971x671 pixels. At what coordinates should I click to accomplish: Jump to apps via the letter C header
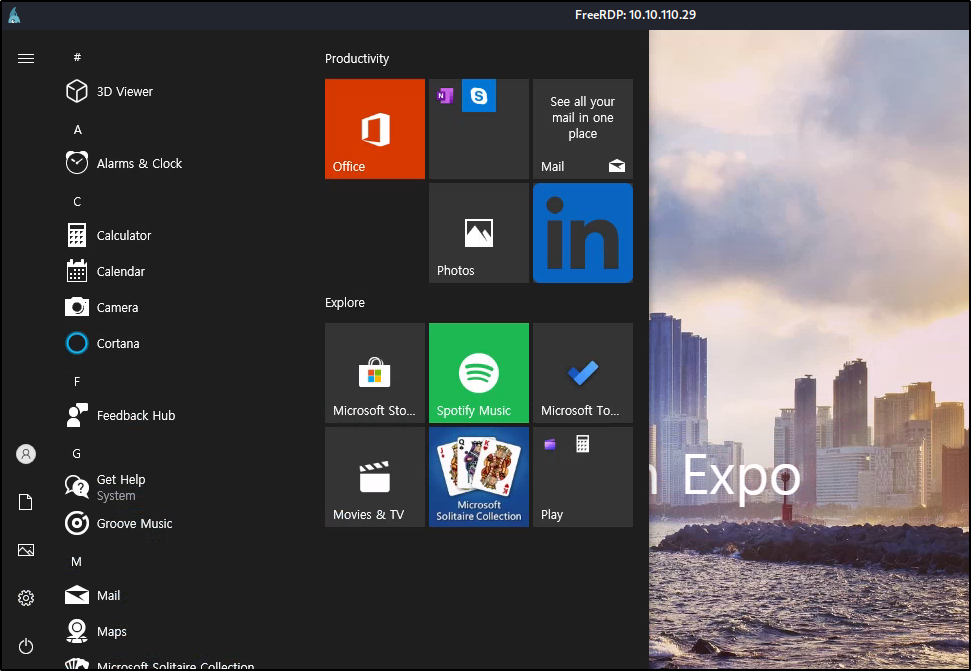(77, 202)
